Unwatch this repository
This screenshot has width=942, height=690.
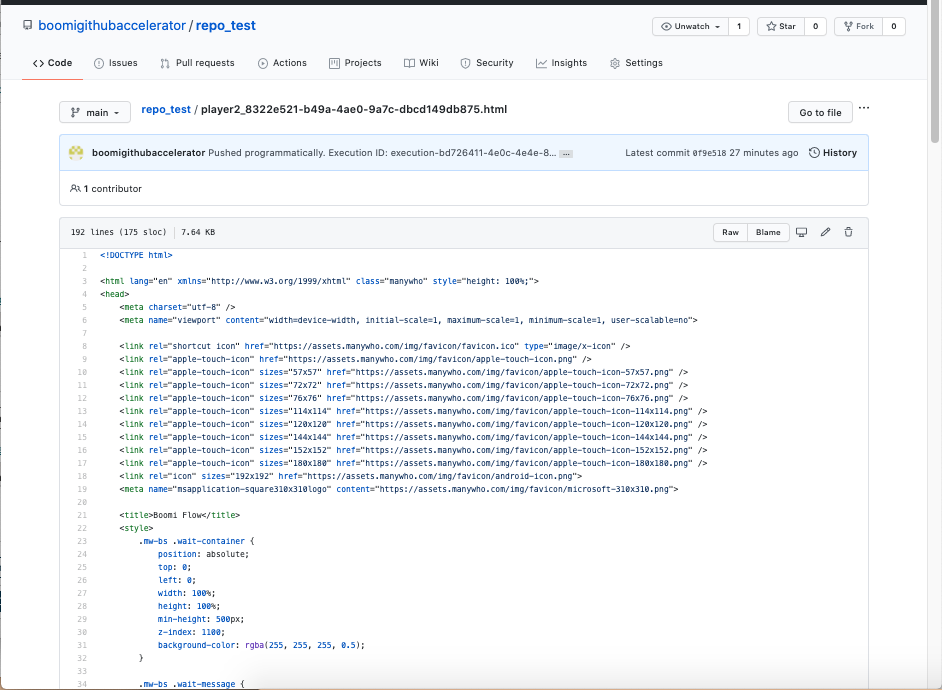click(685, 26)
